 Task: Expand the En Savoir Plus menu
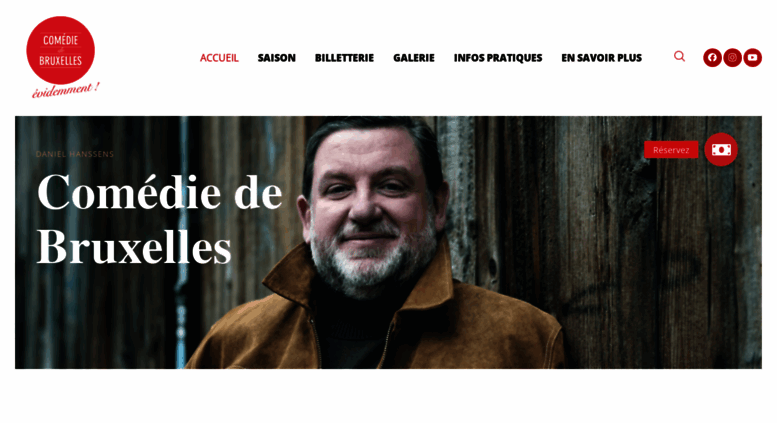(x=602, y=58)
